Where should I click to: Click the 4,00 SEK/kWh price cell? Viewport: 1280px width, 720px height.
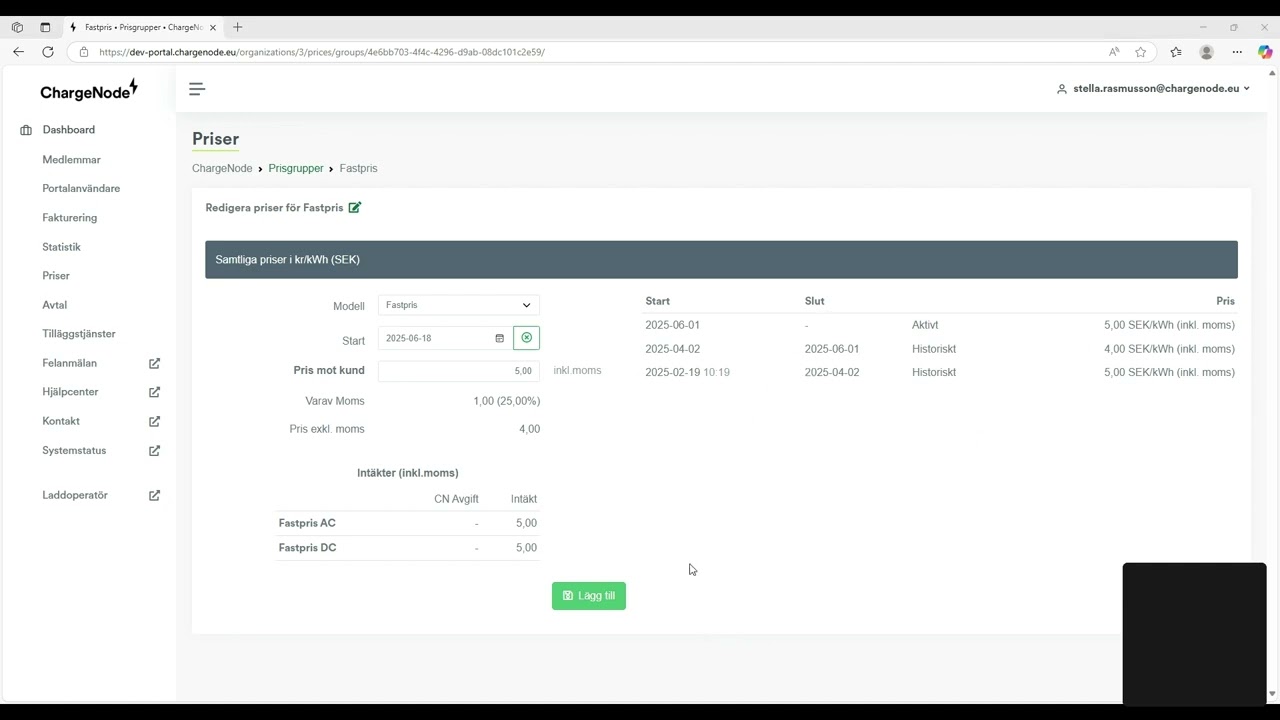point(1169,349)
